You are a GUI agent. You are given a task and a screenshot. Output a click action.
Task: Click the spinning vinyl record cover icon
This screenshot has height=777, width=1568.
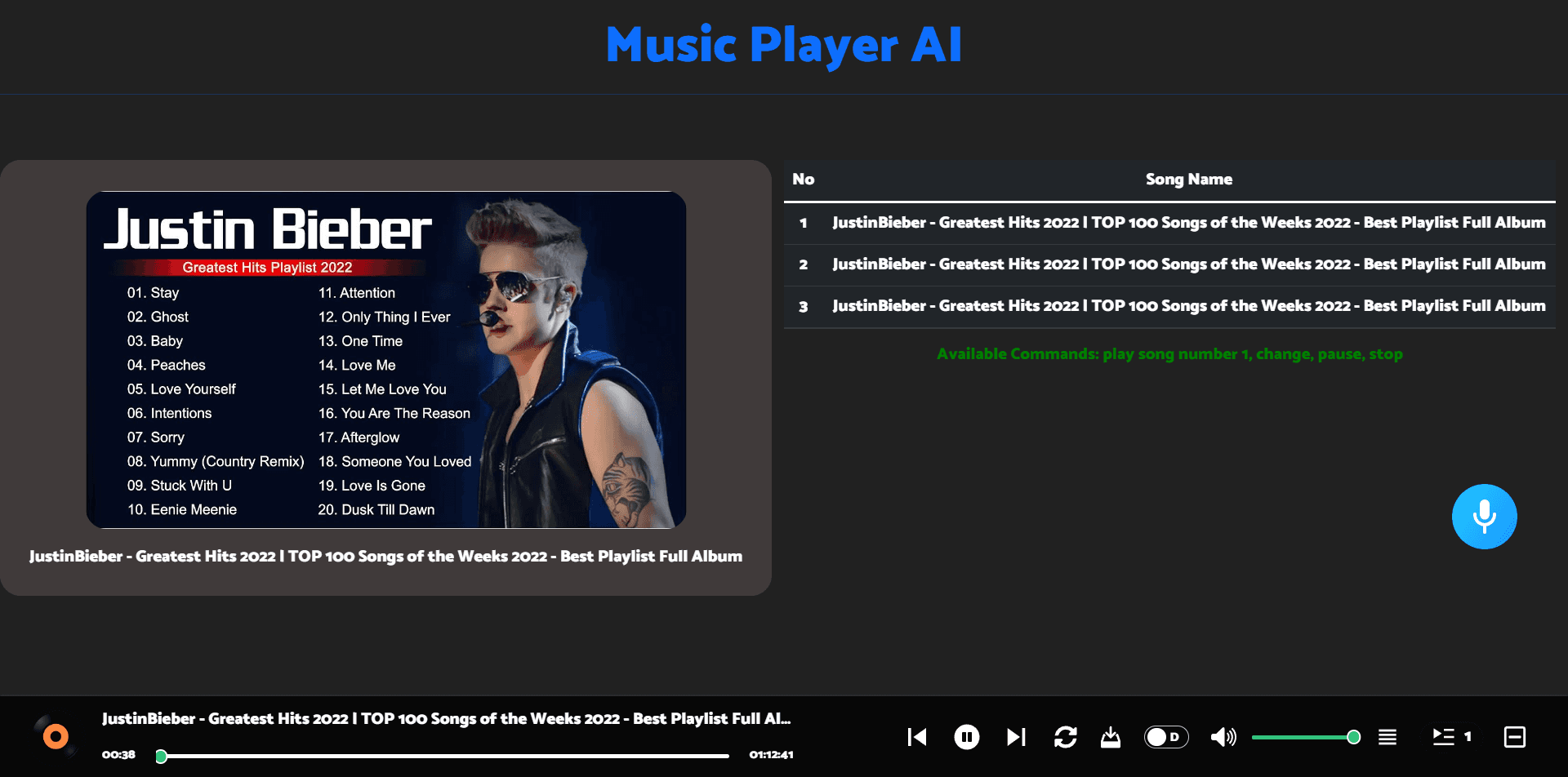click(56, 737)
